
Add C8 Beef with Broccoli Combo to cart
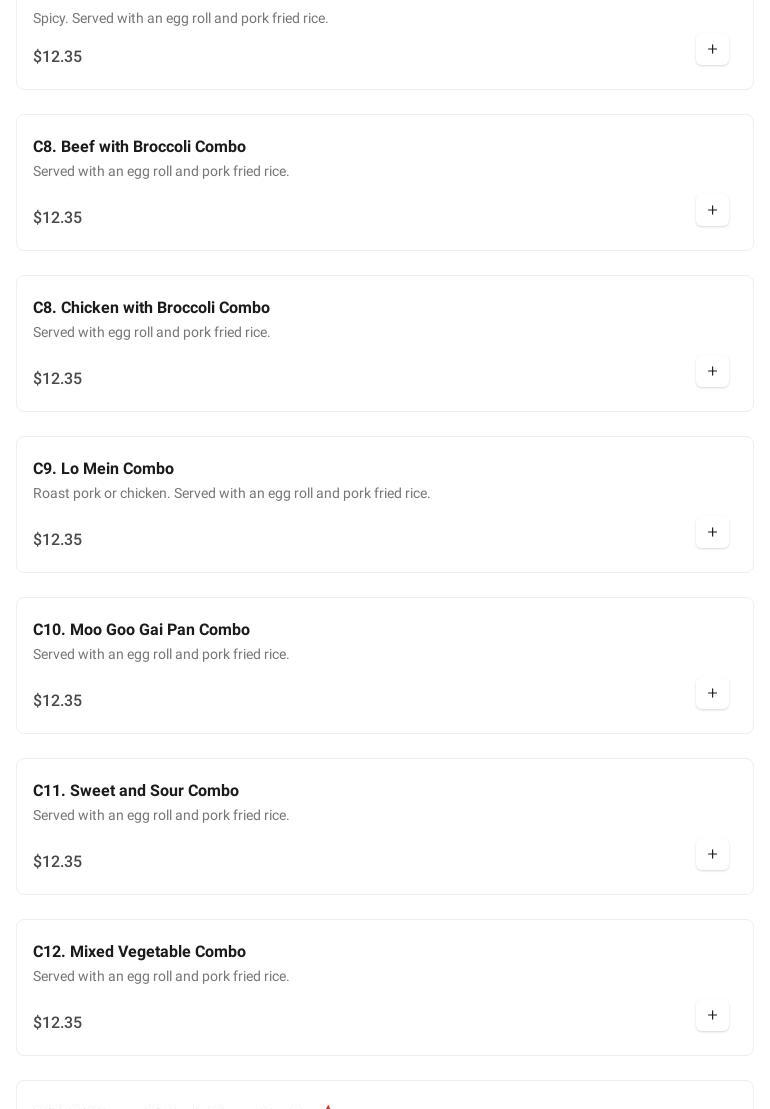tap(712, 211)
